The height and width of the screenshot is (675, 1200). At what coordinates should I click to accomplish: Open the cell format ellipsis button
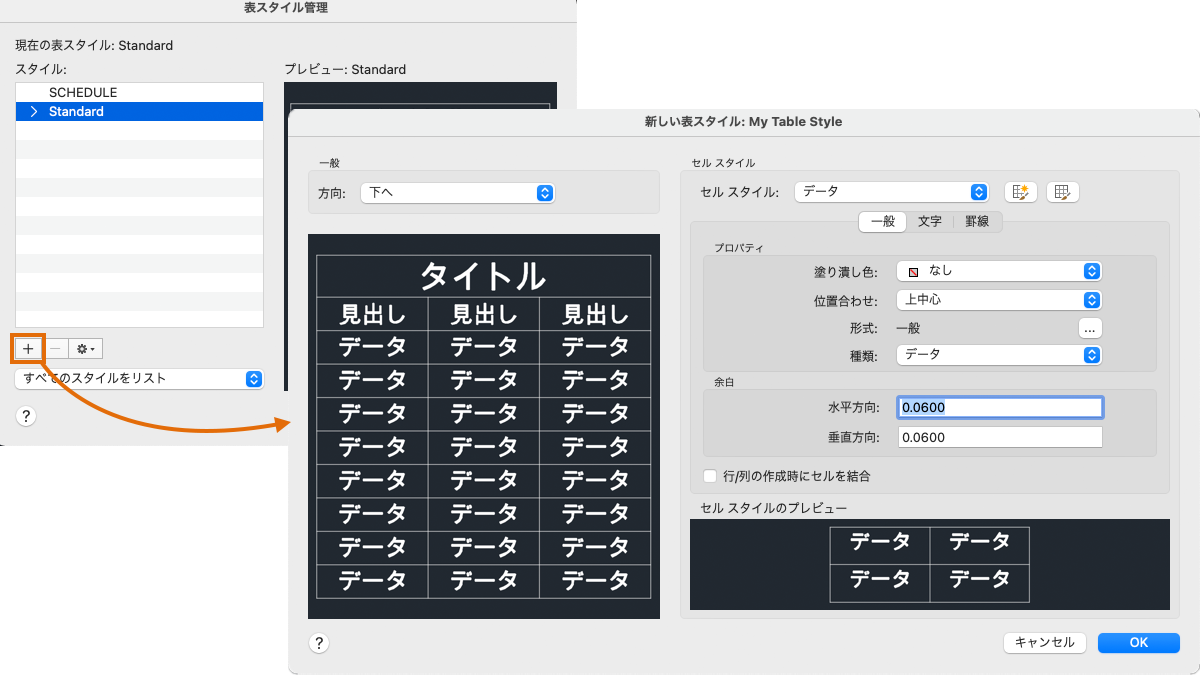point(1090,327)
